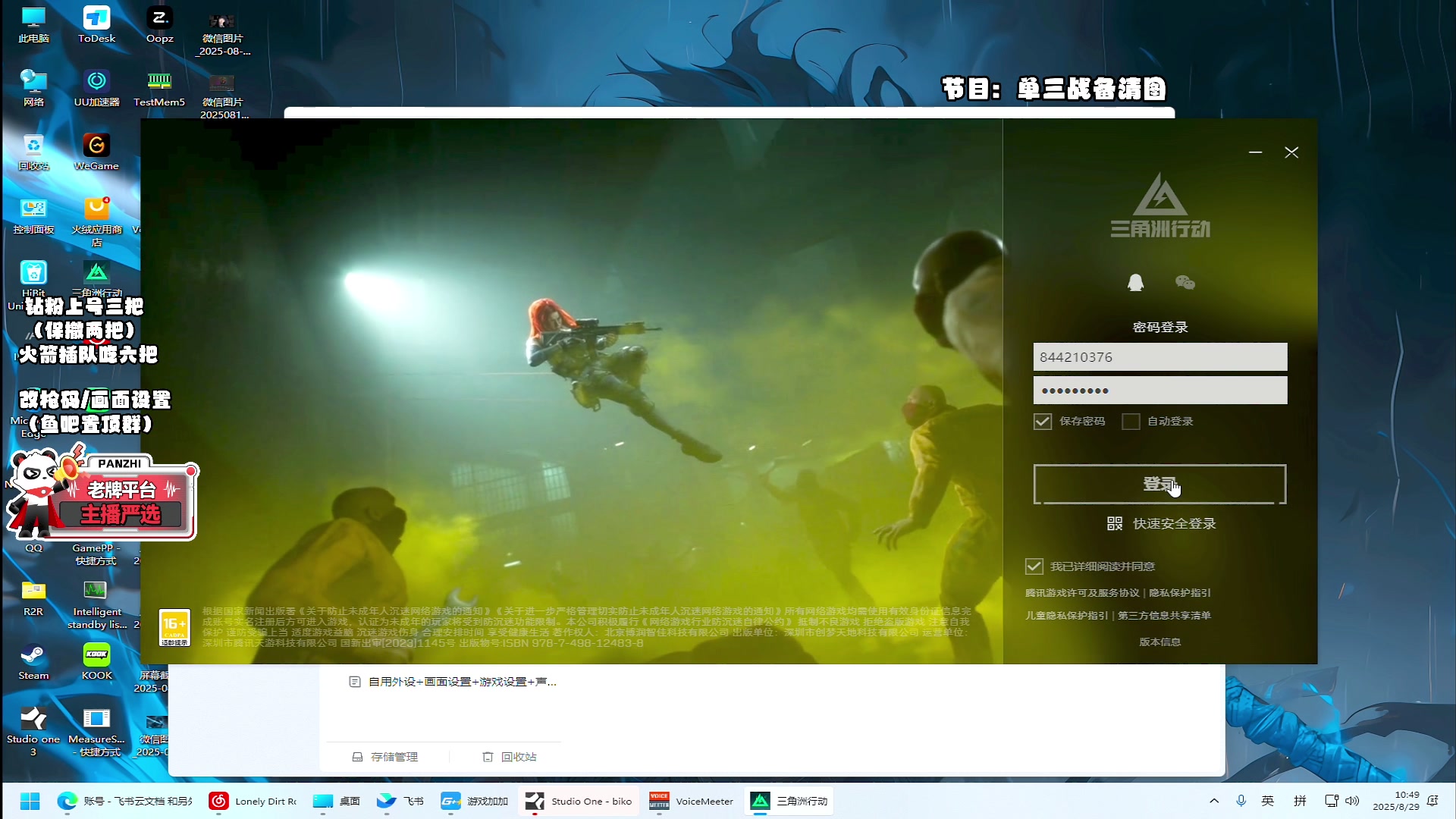Open the 儿童隐私保护指引 link
This screenshot has width=1456, height=819.
coord(1066,616)
